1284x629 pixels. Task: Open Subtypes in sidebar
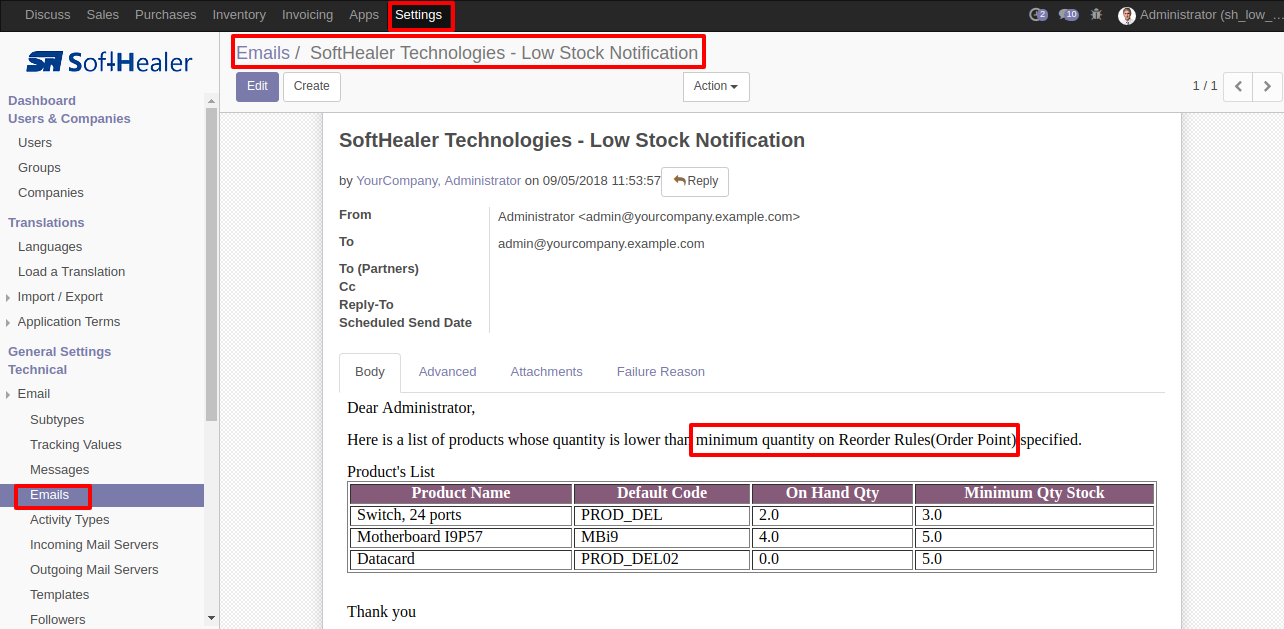57,420
